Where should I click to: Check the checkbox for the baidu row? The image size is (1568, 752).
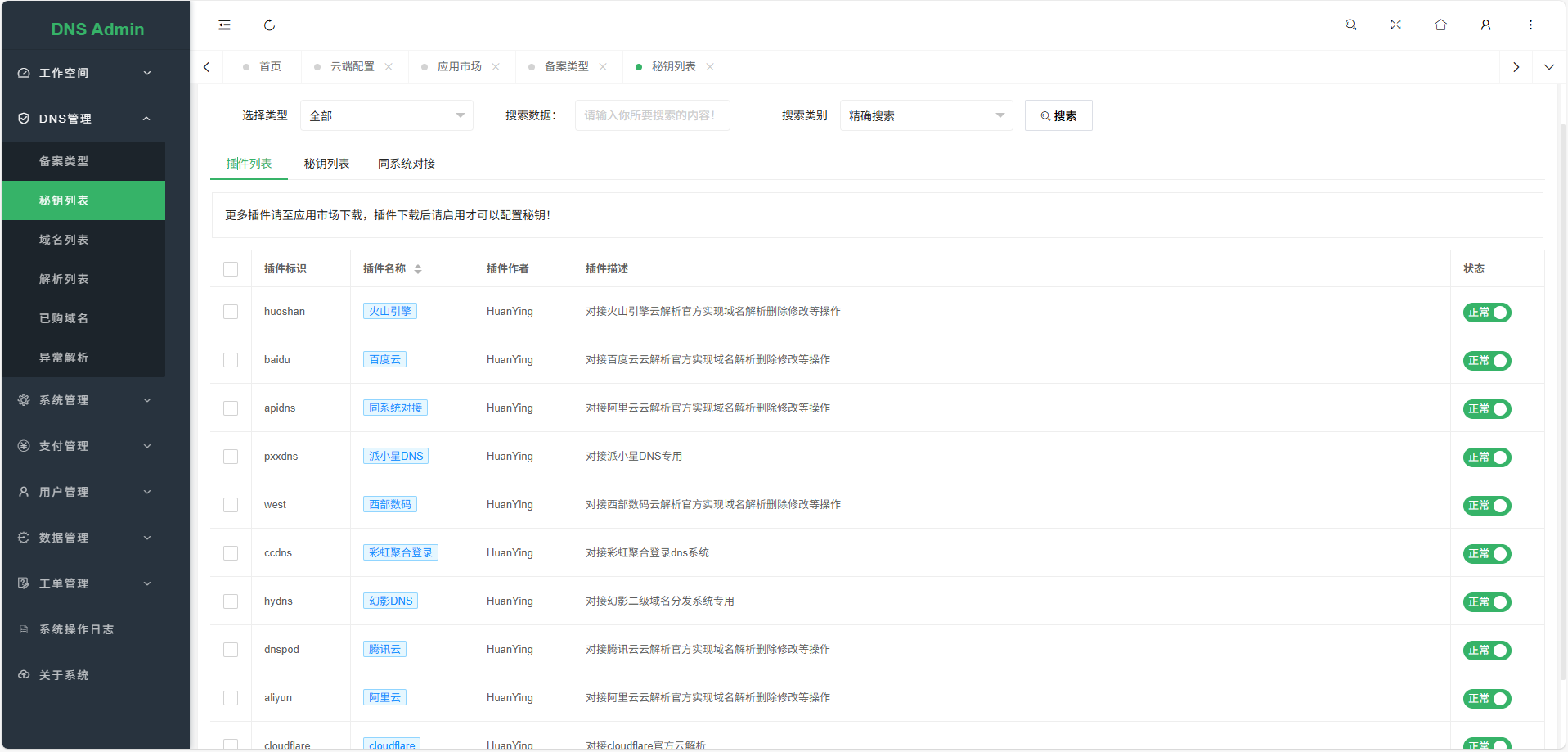tap(231, 360)
